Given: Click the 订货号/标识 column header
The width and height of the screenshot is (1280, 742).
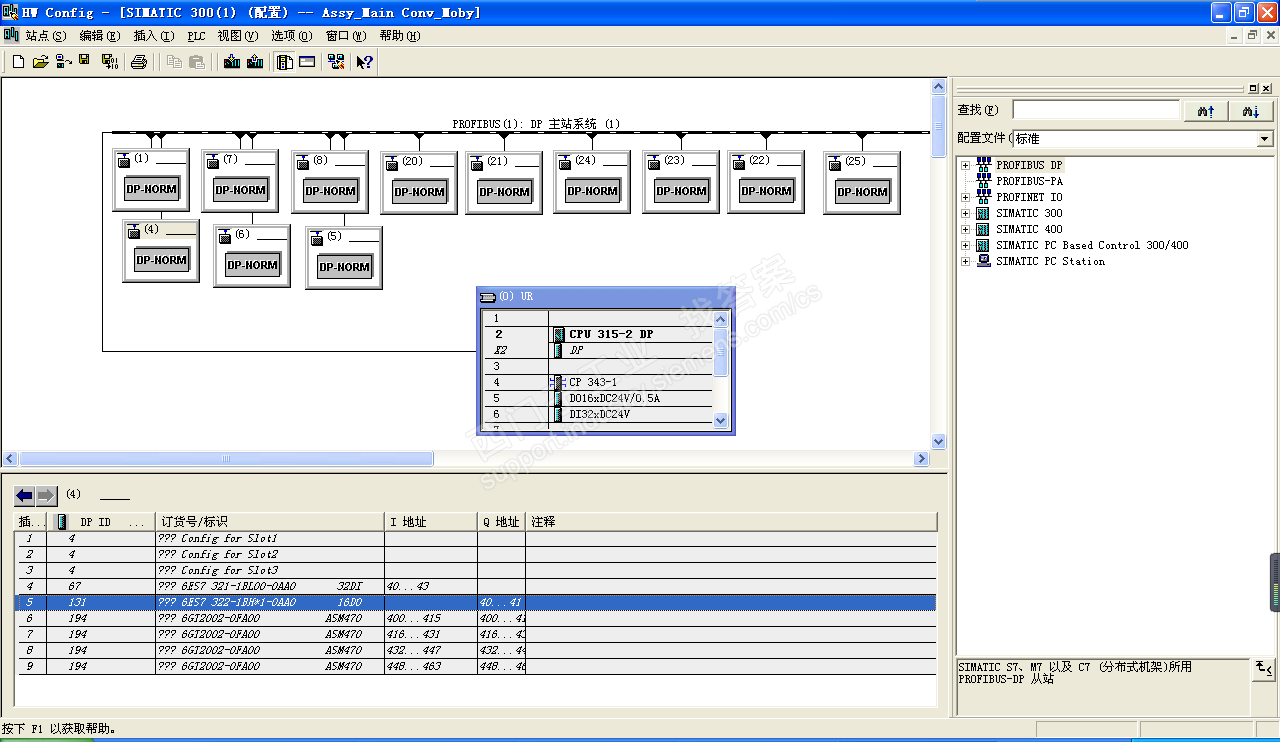Looking at the screenshot, I should click(x=270, y=522).
